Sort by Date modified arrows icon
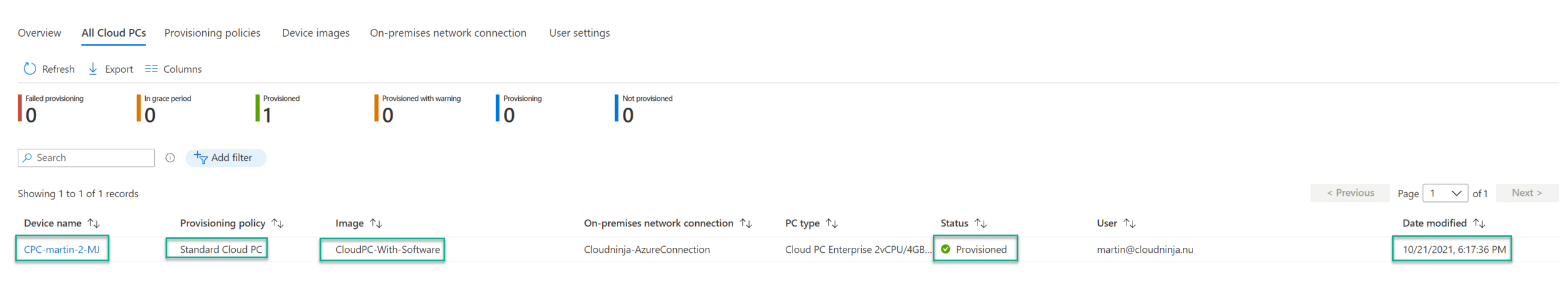1568x284 pixels. 1479,223
